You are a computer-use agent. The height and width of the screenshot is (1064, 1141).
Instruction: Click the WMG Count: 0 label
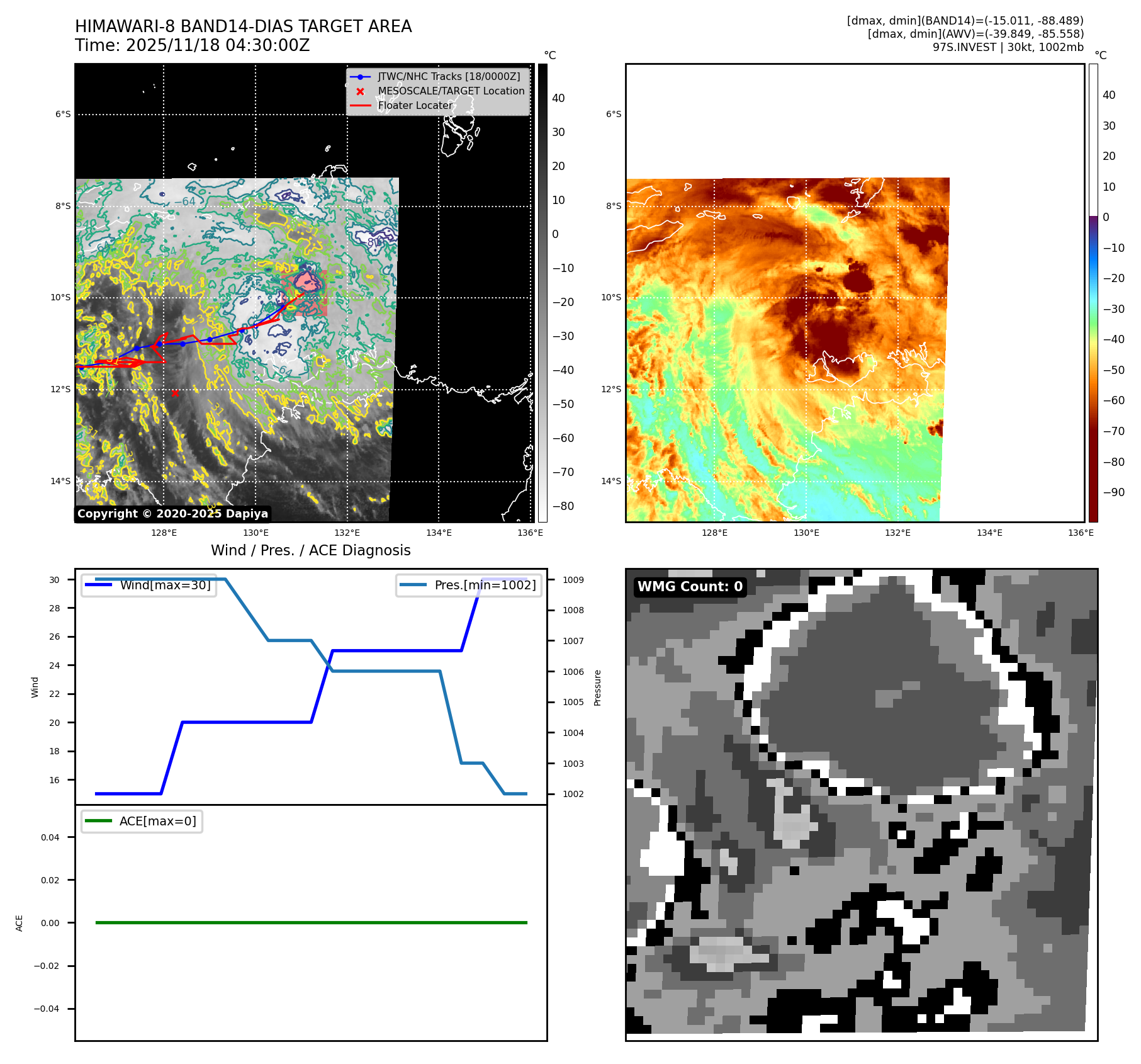coord(690,587)
